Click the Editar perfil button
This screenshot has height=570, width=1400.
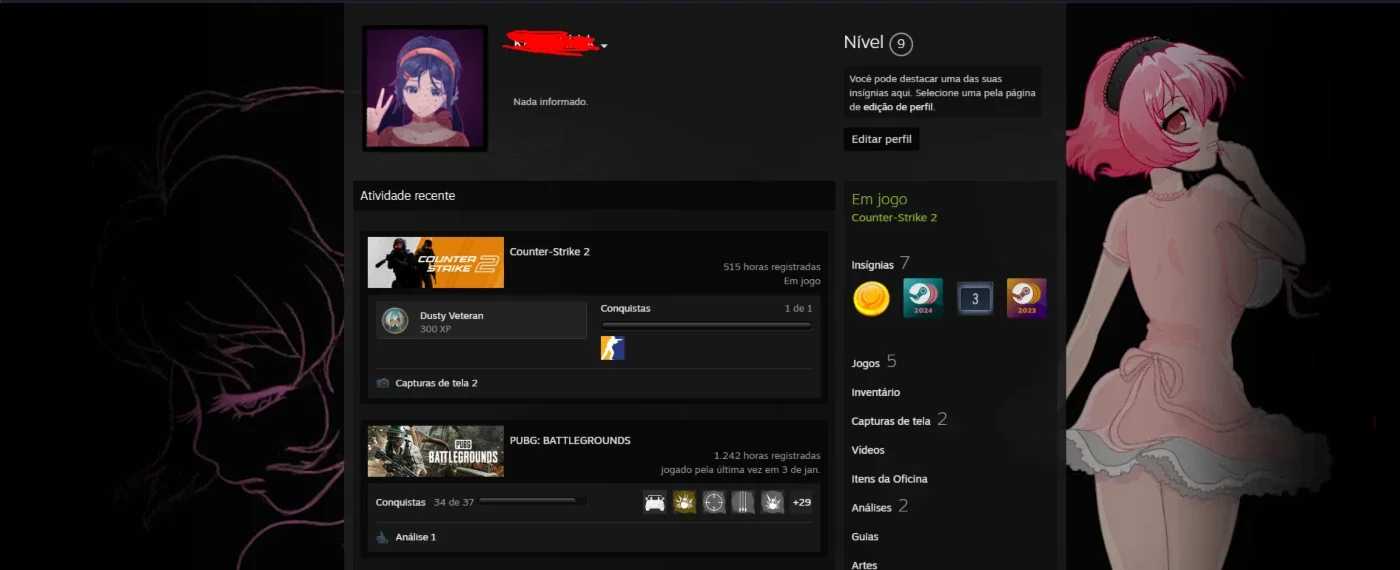tap(881, 139)
